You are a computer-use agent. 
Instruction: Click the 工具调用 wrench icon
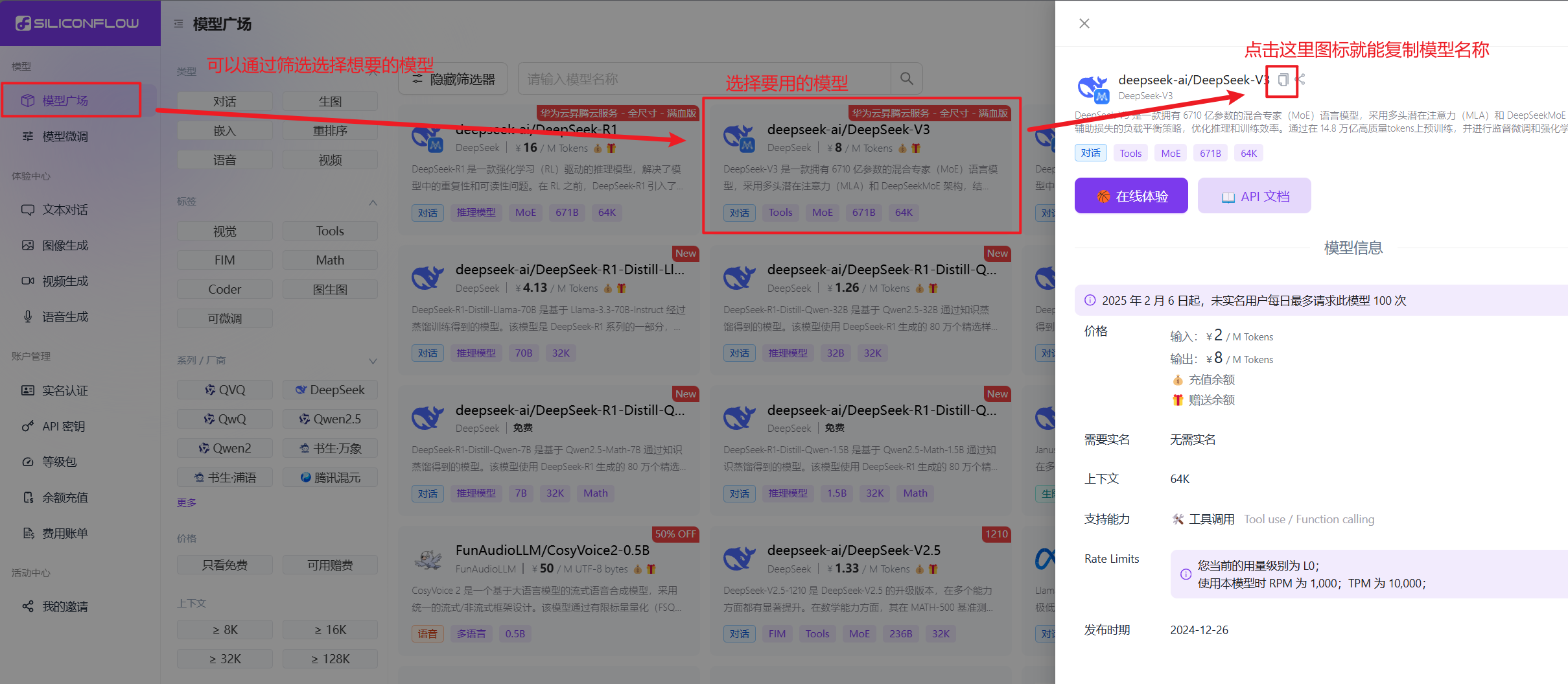pos(1178,519)
